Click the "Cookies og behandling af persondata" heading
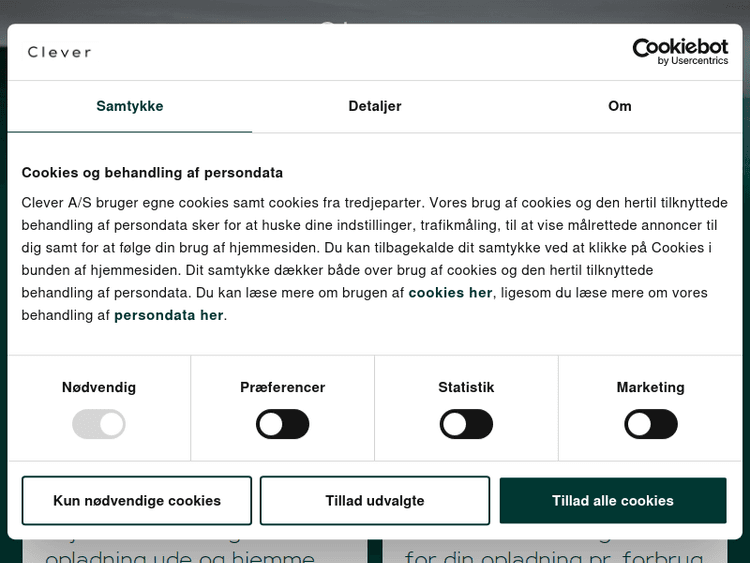Image resolution: width=750 pixels, height=563 pixels. point(152,172)
